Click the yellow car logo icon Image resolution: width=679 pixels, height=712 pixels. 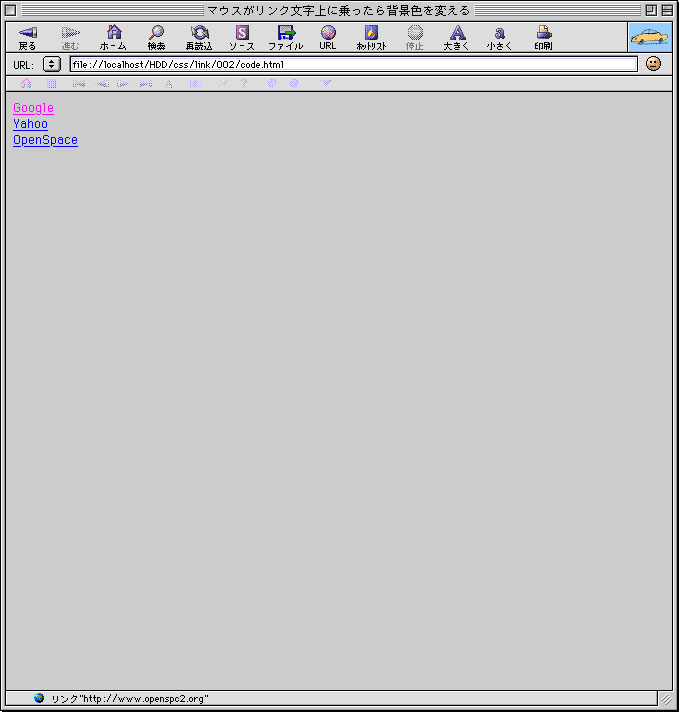[x=650, y=37]
